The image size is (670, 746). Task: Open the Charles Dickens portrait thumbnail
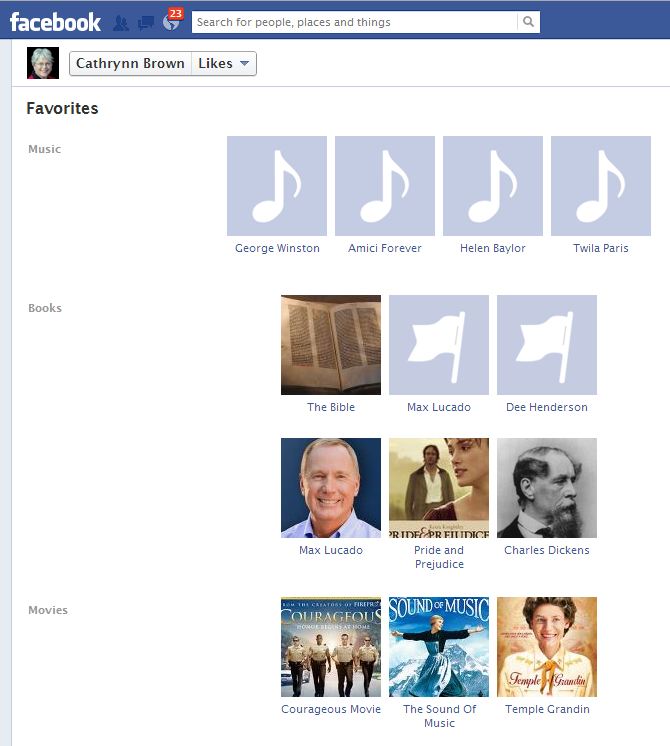tap(547, 488)
